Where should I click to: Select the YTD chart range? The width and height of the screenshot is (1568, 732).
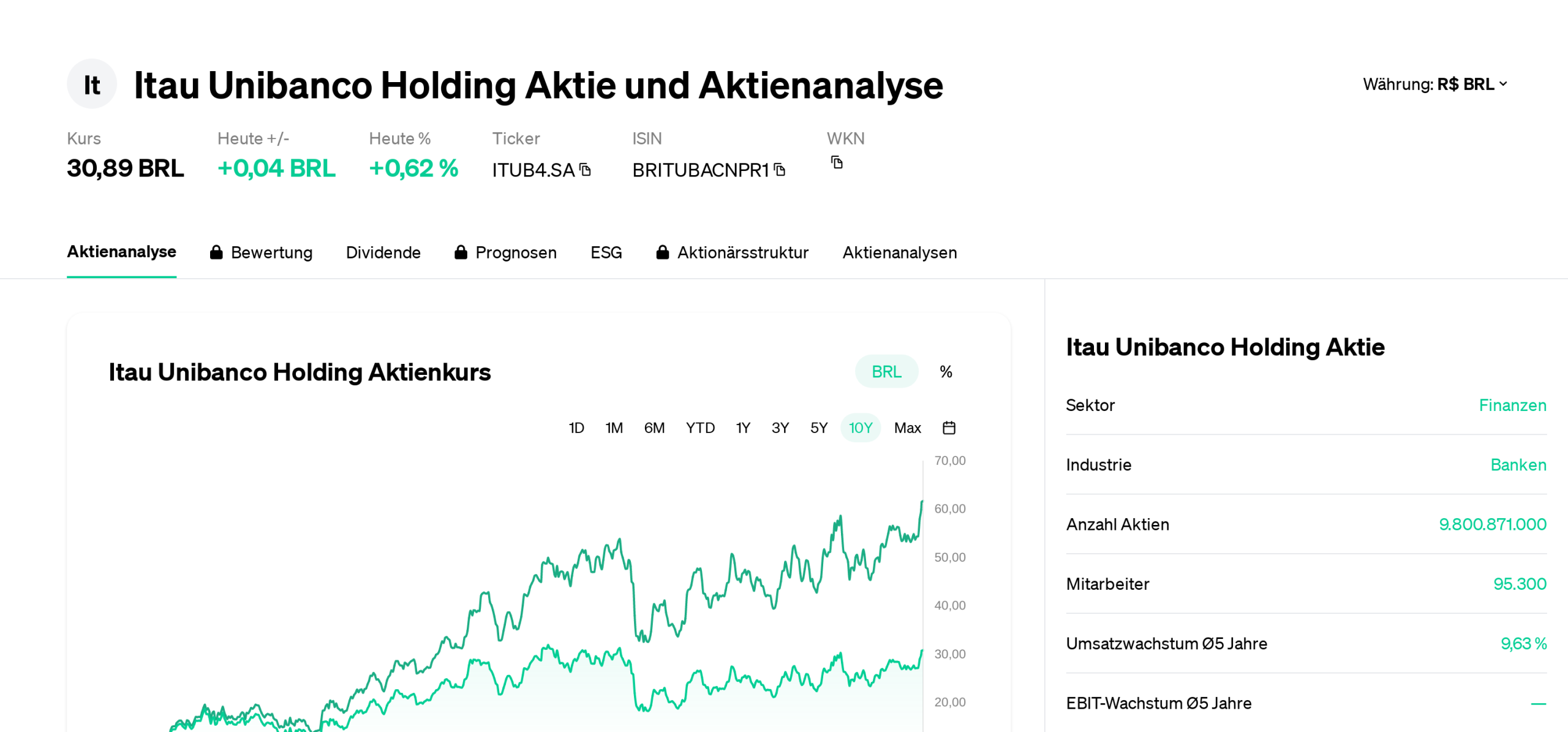coord(700,428)
